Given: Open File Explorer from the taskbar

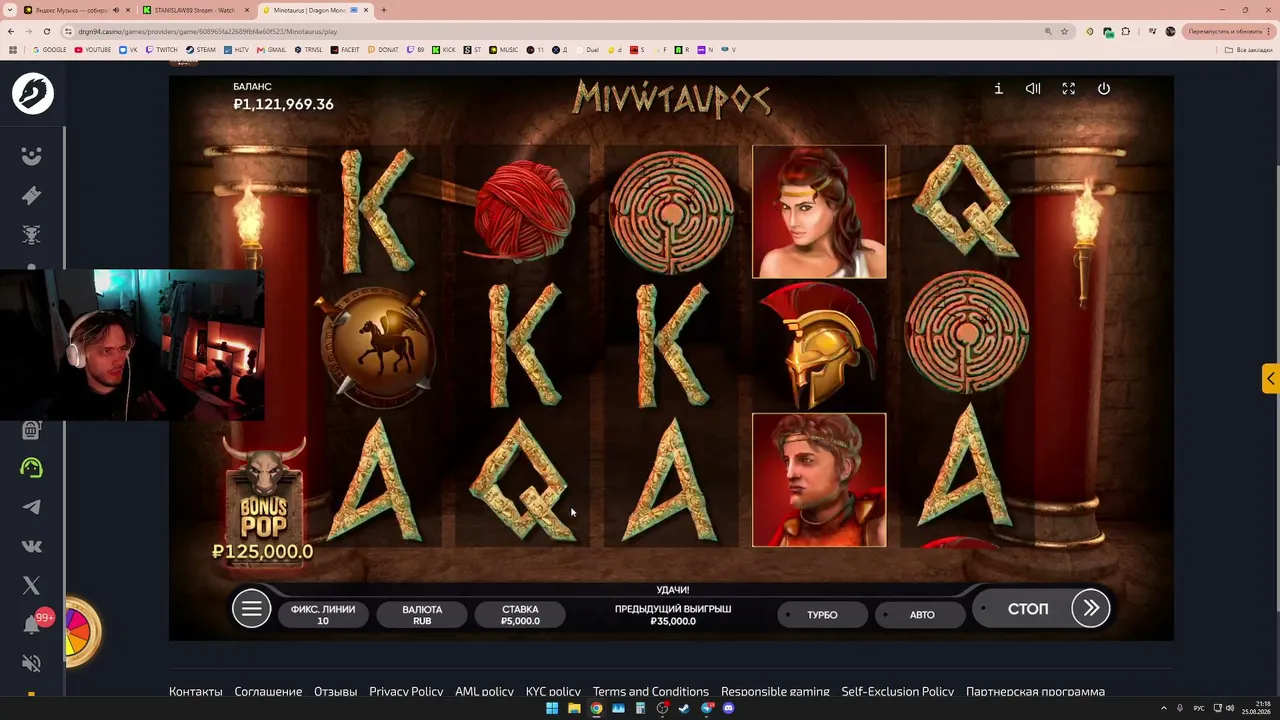Looking at the screenshot, I should coord(574,708).
